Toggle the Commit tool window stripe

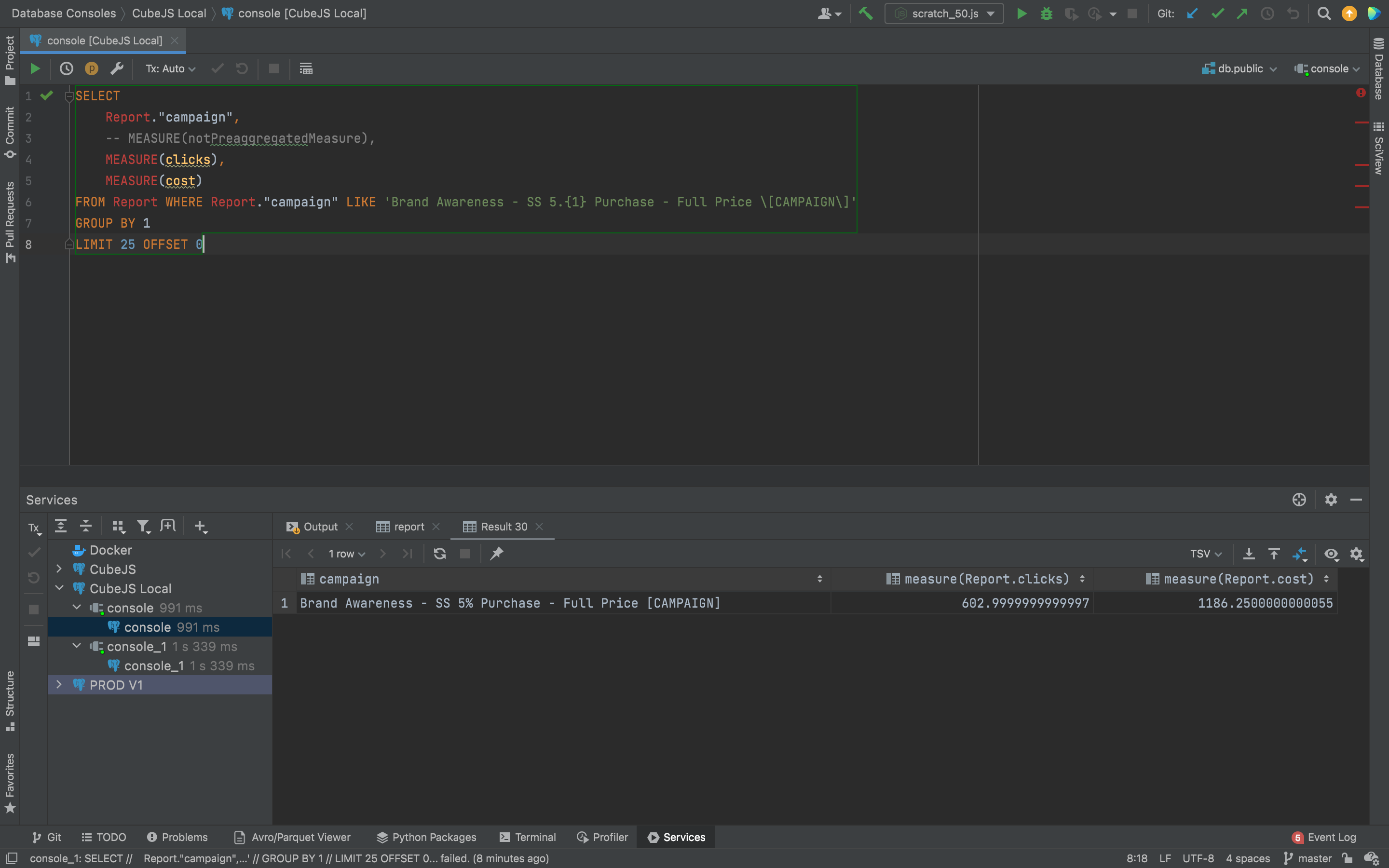point(10,132)
